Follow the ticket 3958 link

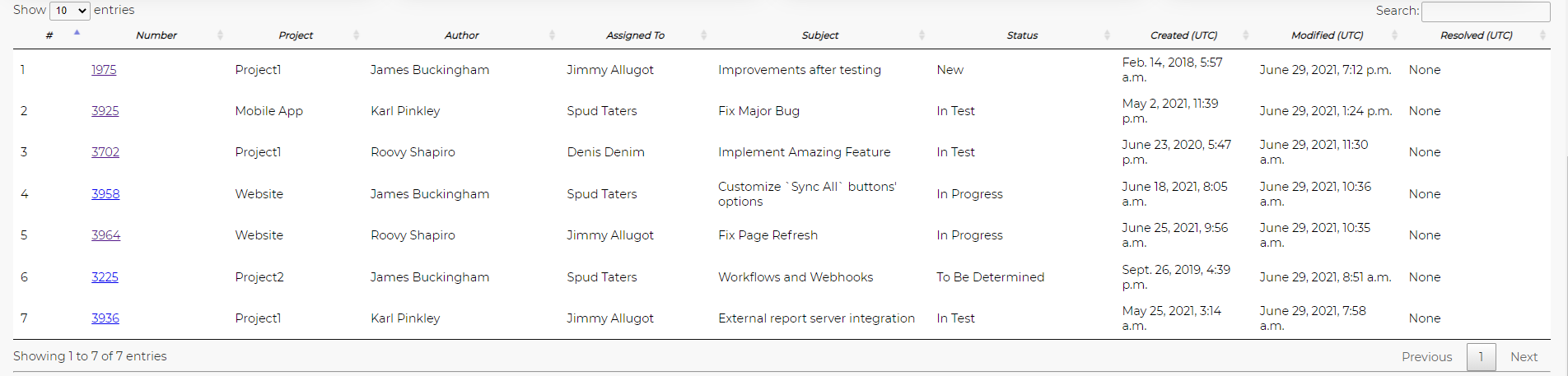coord(105,194)
